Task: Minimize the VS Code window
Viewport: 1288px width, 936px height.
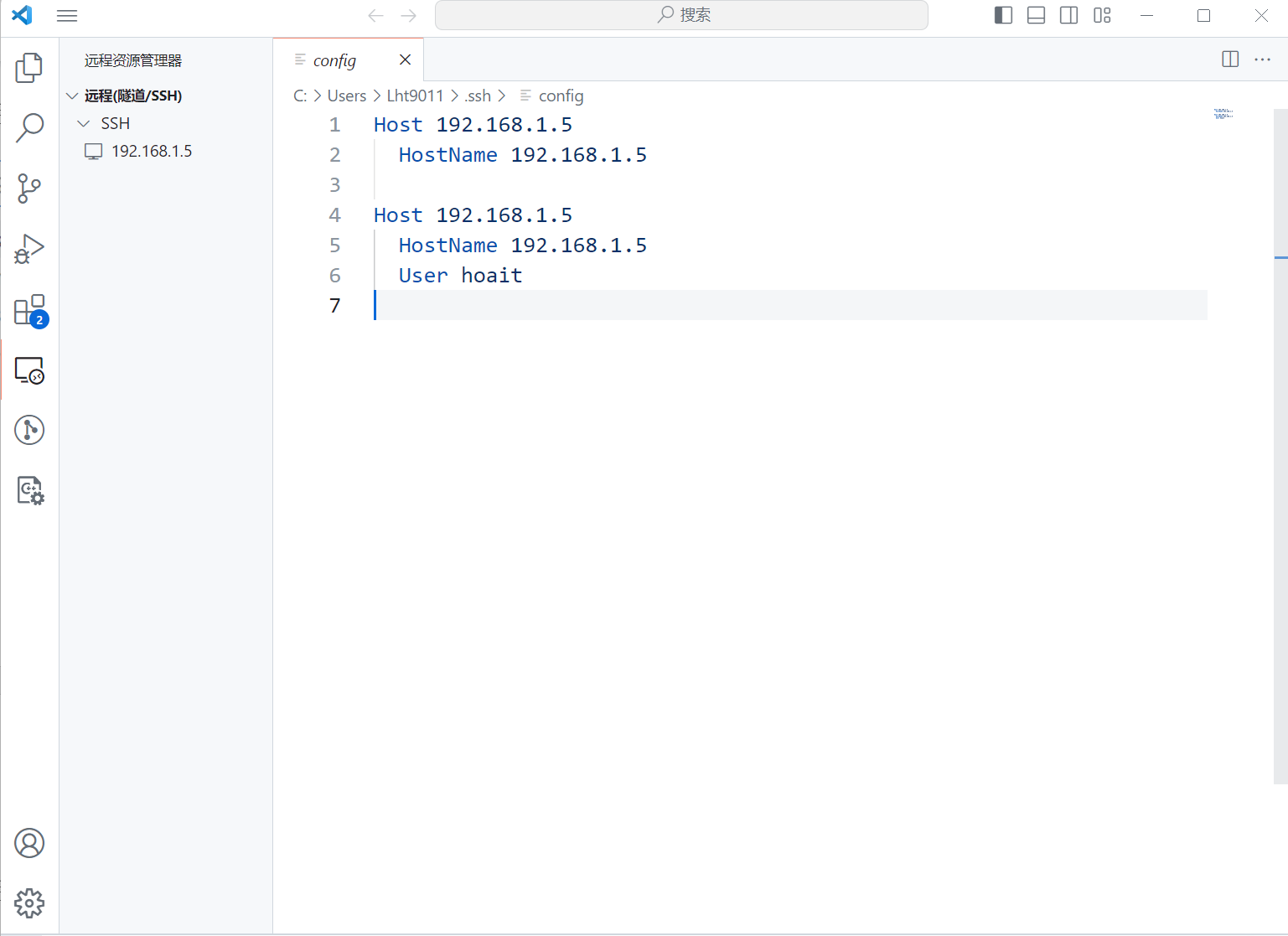Action: point(1146,15)
